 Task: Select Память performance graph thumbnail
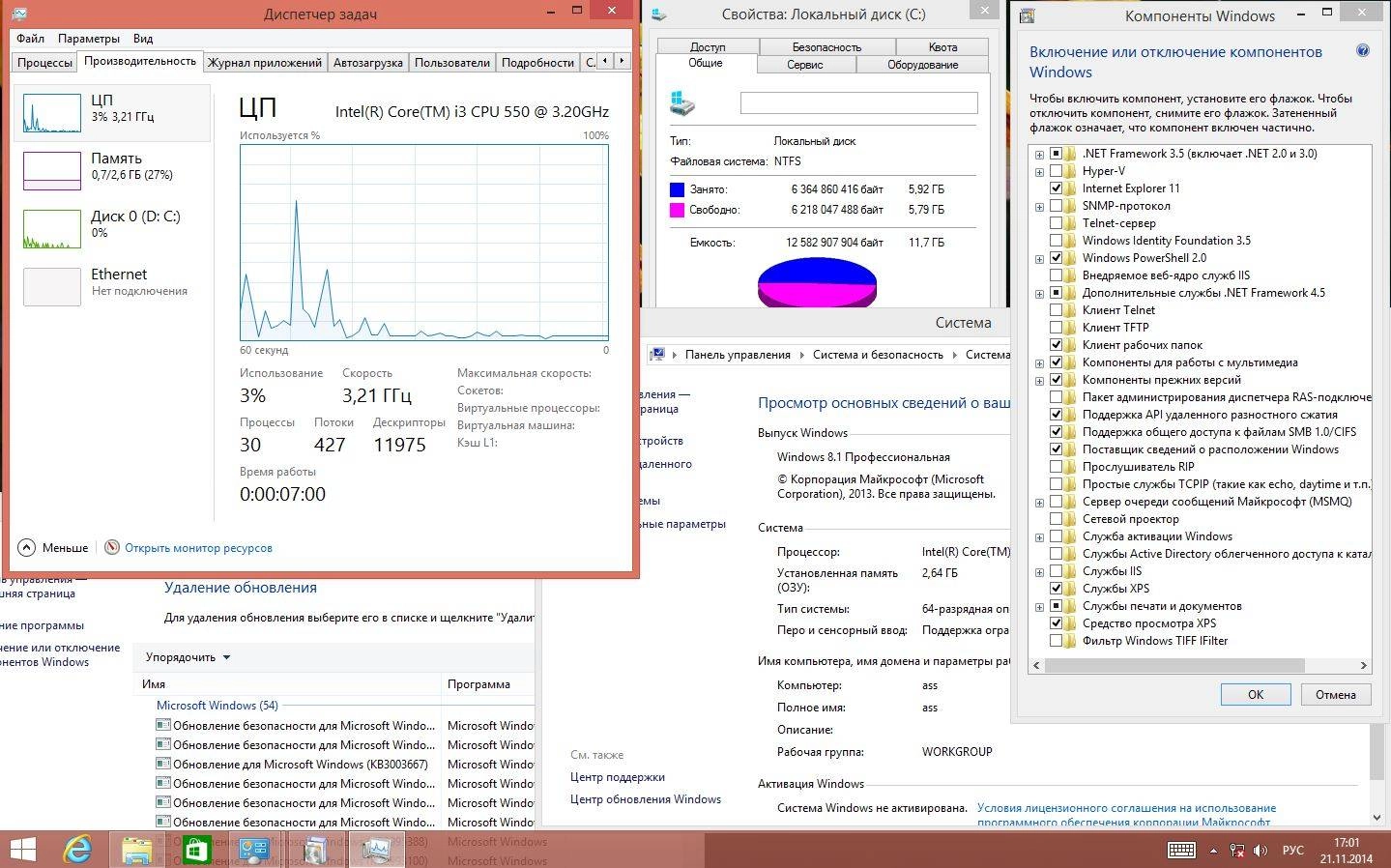pyautogui.click(x=52, y=171)
